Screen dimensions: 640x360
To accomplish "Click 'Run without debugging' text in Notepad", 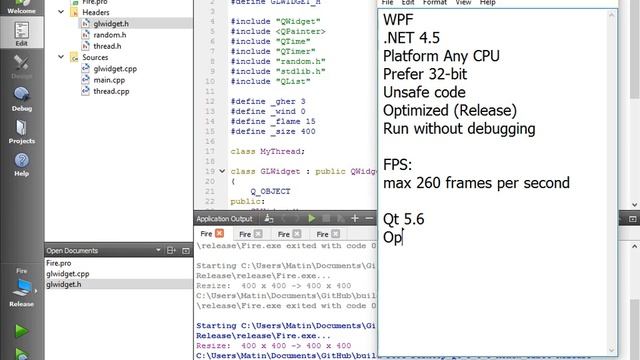I will 459,129.
